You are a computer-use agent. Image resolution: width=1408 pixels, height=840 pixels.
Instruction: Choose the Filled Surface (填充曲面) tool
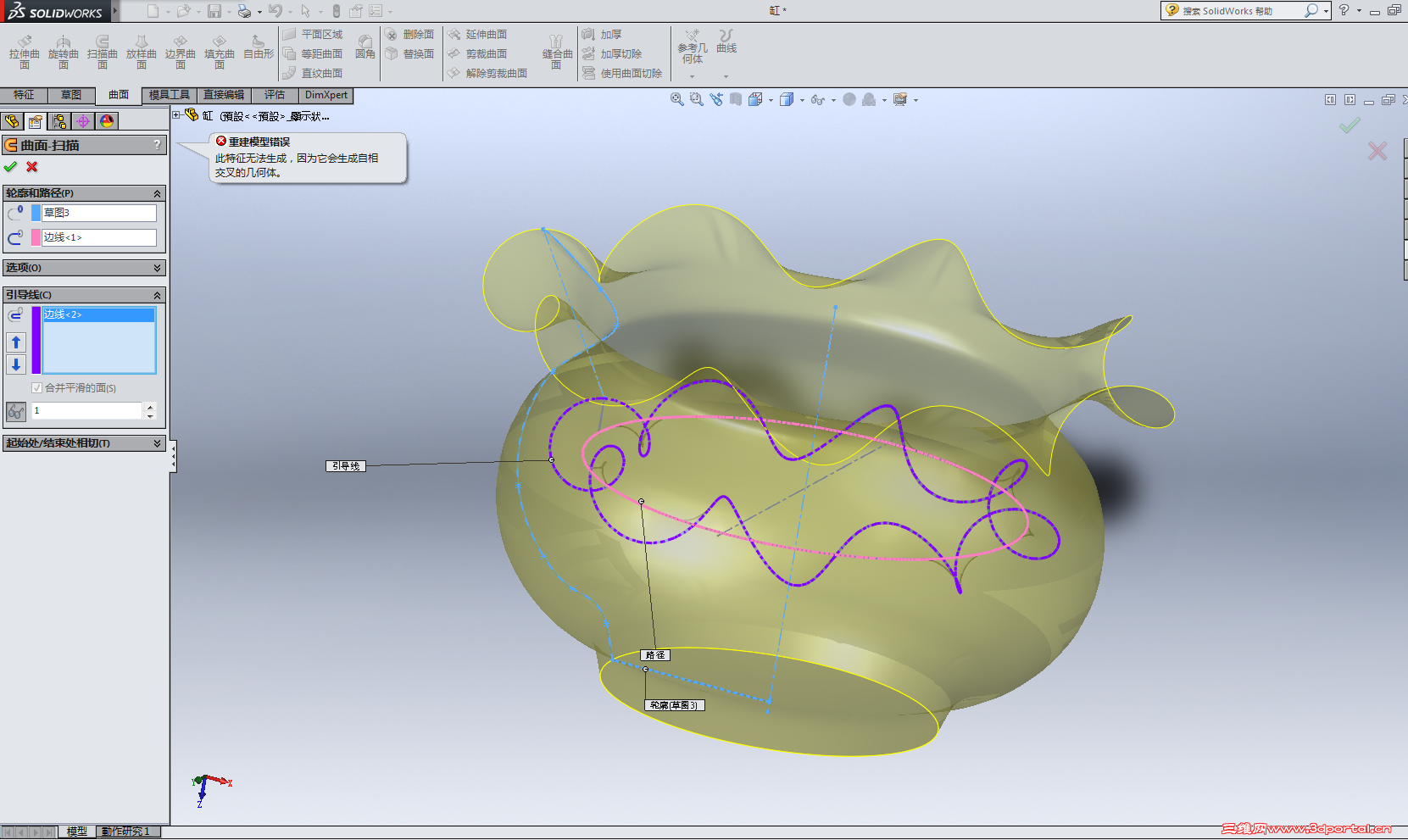pyautogui.click(x=220, y=53)
